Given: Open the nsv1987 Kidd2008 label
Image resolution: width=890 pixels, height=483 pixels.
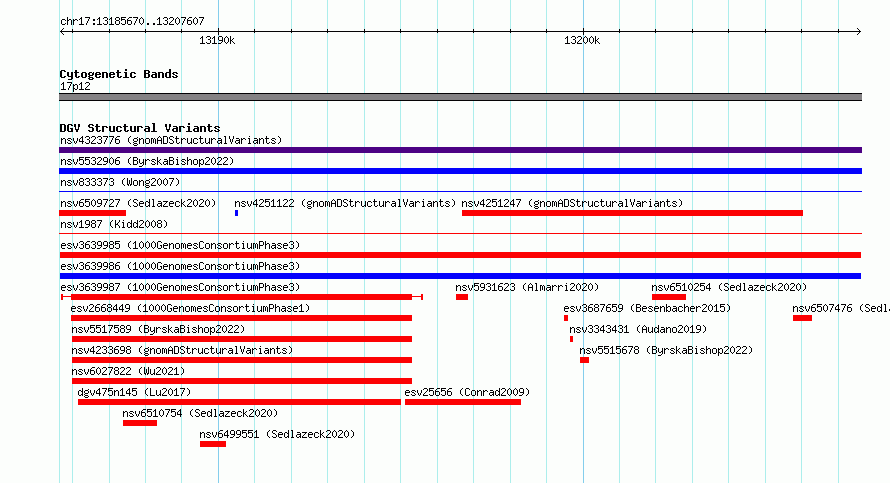Looking at the screenshot, I should click(x=114, y=224).
